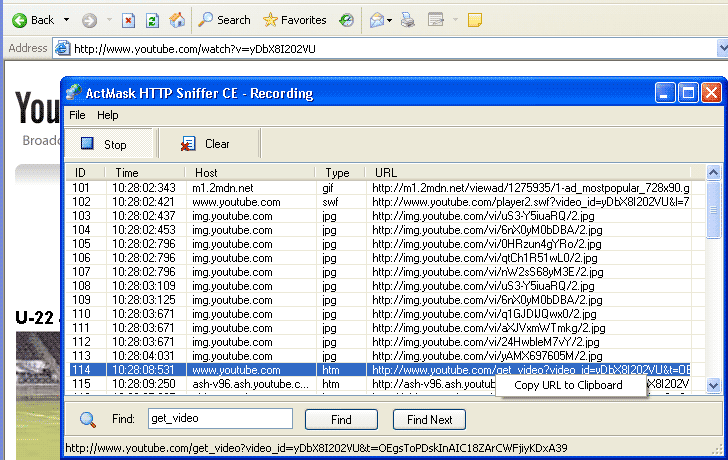Sort the list by Time column header
Screen dimensions: 728x460
coord(145,173)
